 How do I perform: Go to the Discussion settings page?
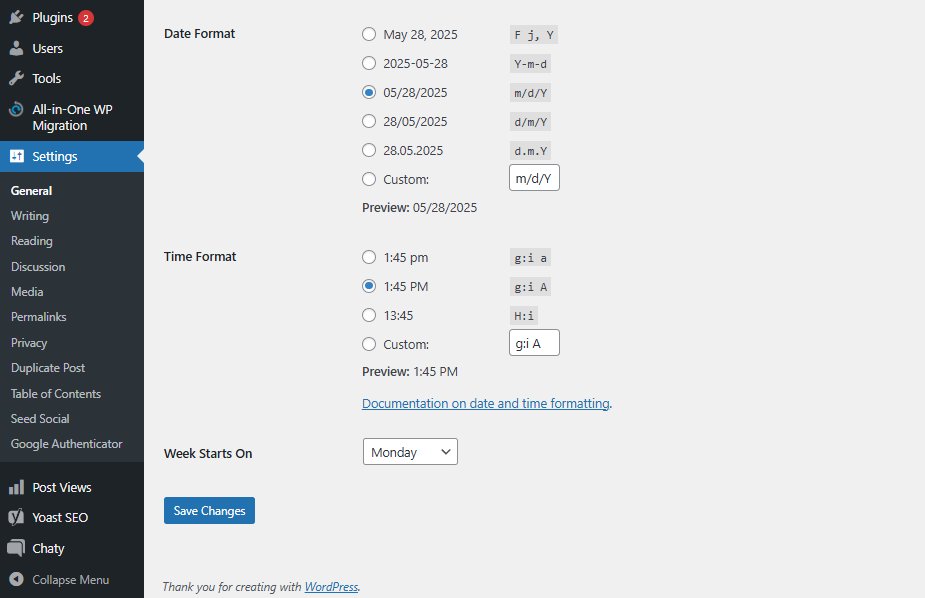coord(38,267)
